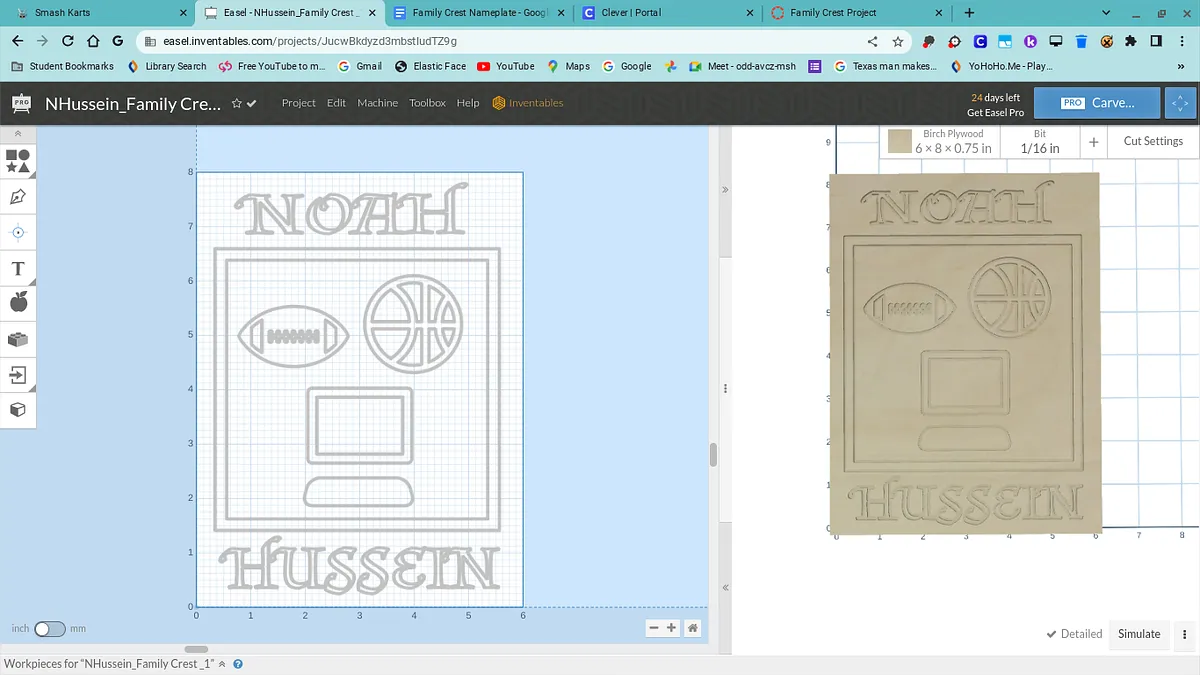Click the Carve button
Screen dimensions: 1200x675
pos(1097,103)
